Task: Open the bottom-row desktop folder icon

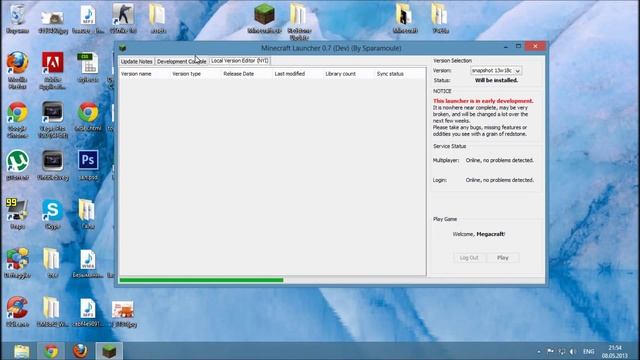Action: tap(52, 312)
